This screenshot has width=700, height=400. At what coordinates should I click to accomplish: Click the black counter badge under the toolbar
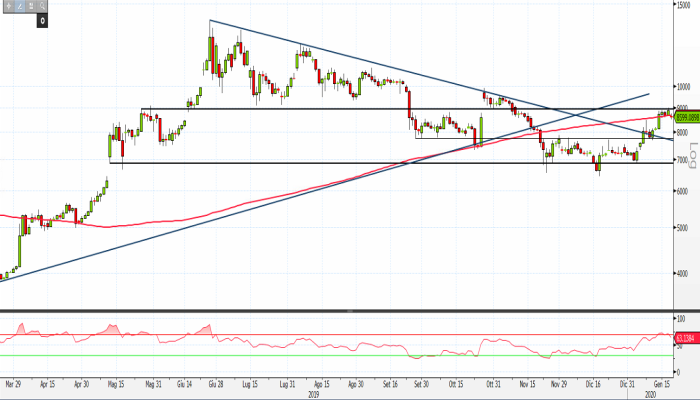click(x=42, y=21)
